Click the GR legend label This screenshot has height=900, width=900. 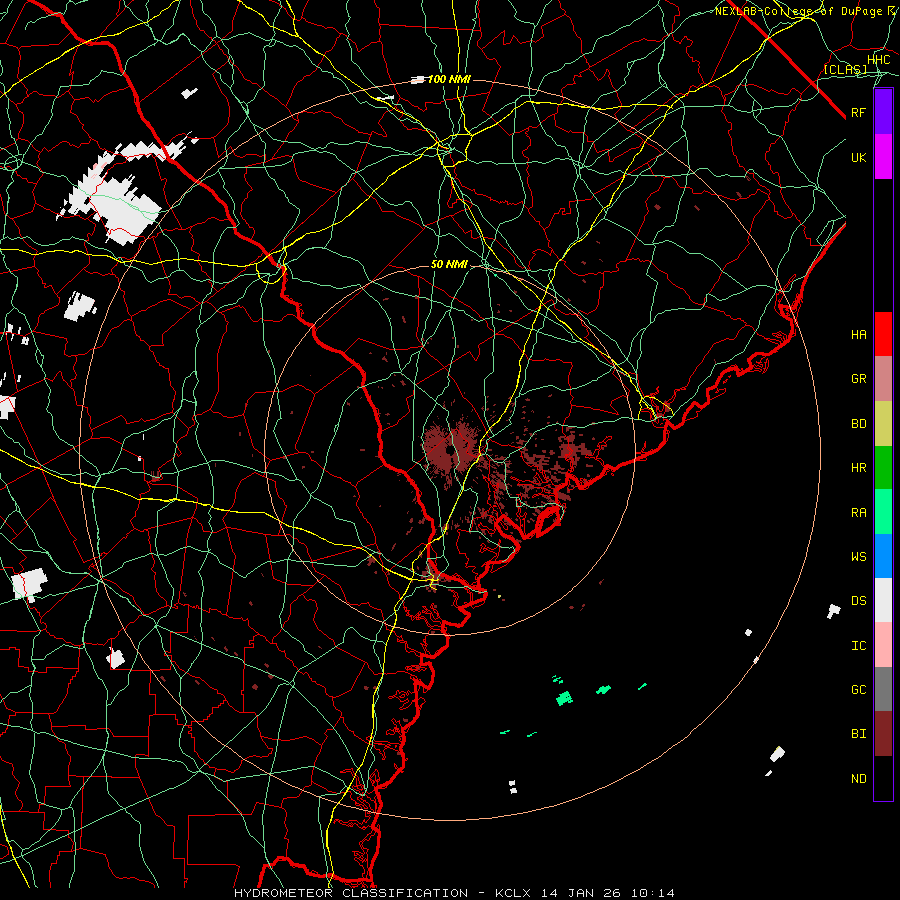(x=859, y=379)
